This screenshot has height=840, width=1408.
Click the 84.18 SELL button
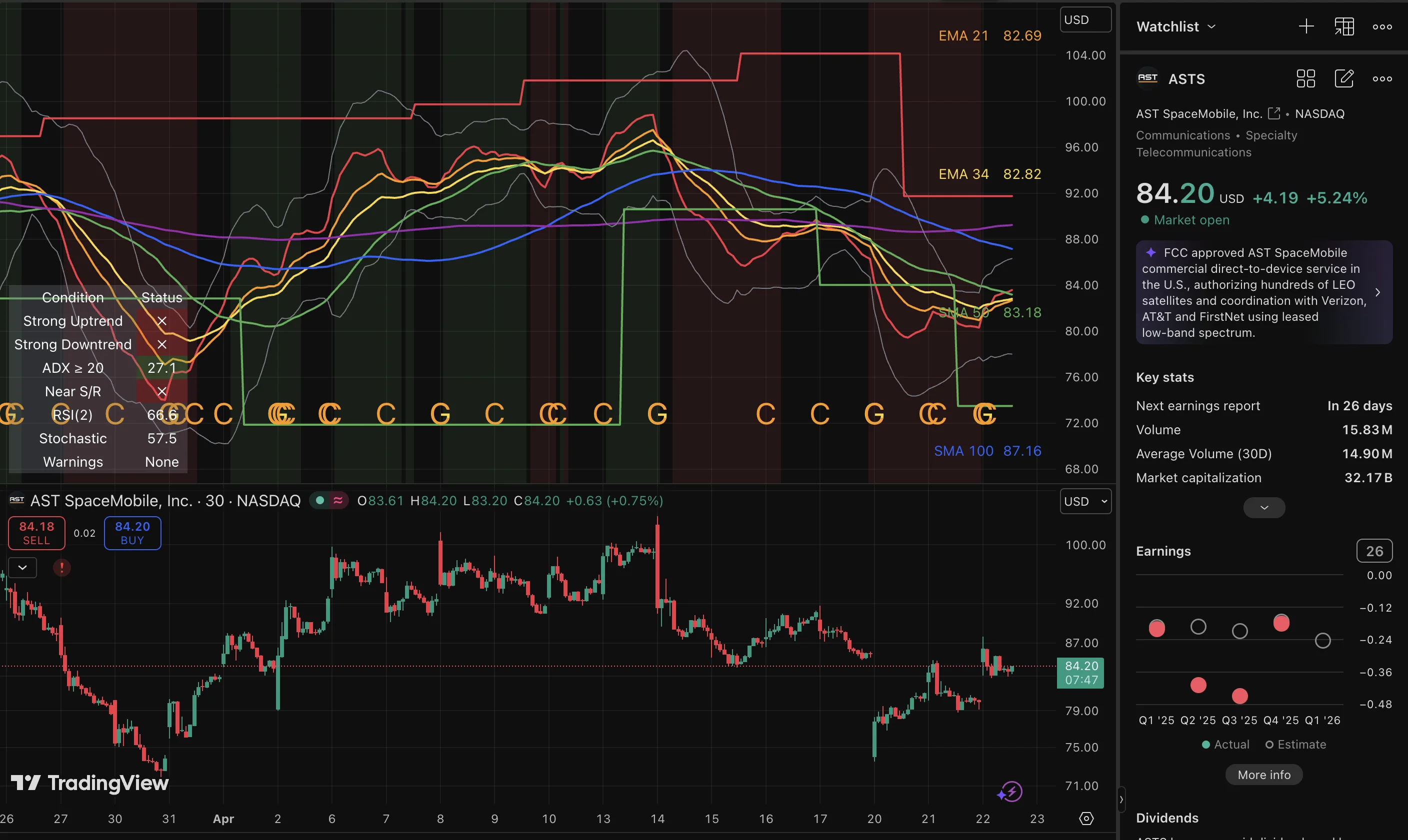click(37, 533)
